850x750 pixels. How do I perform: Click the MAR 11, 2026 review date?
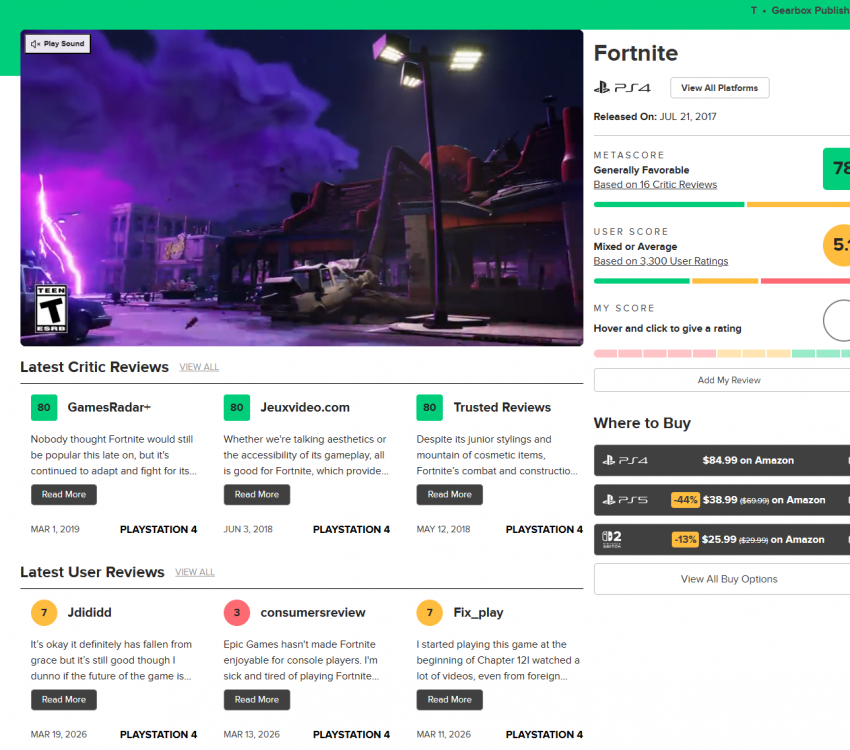443,735
